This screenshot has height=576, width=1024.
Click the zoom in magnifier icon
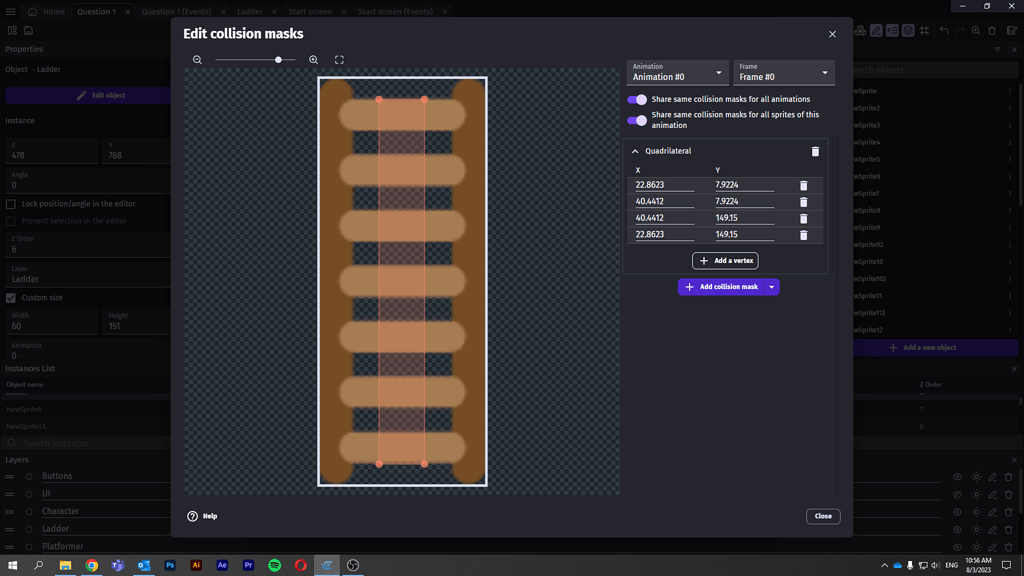coord(314,60)
